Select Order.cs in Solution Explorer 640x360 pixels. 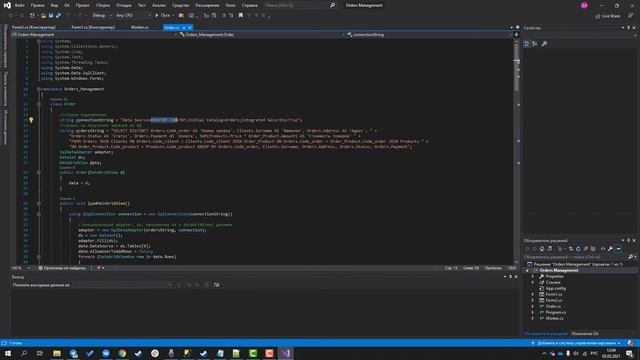tap(553, 306)
